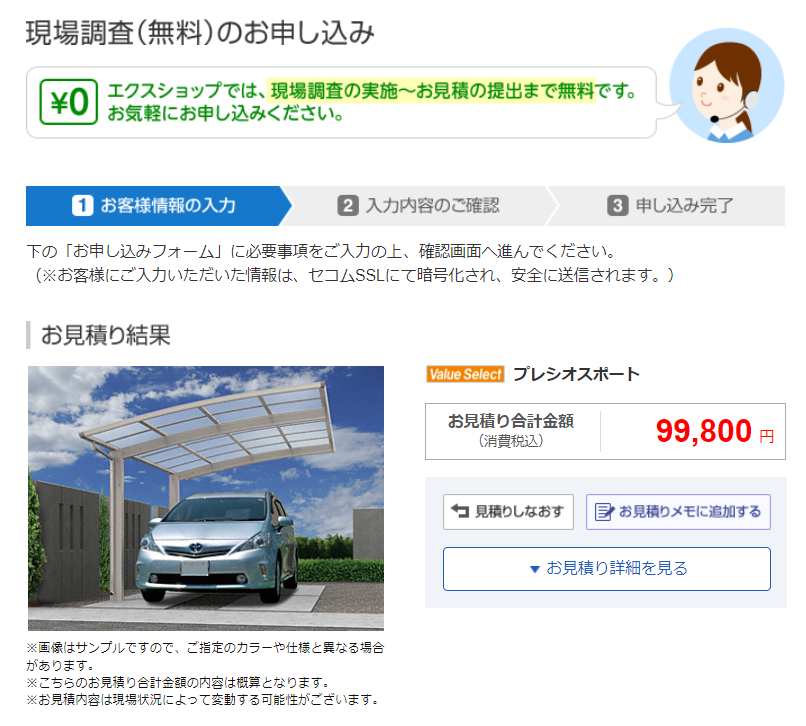The height and width of the screenshot is (726, 806).
Task: Click the step number 1 badge
Action: [82, 206]
